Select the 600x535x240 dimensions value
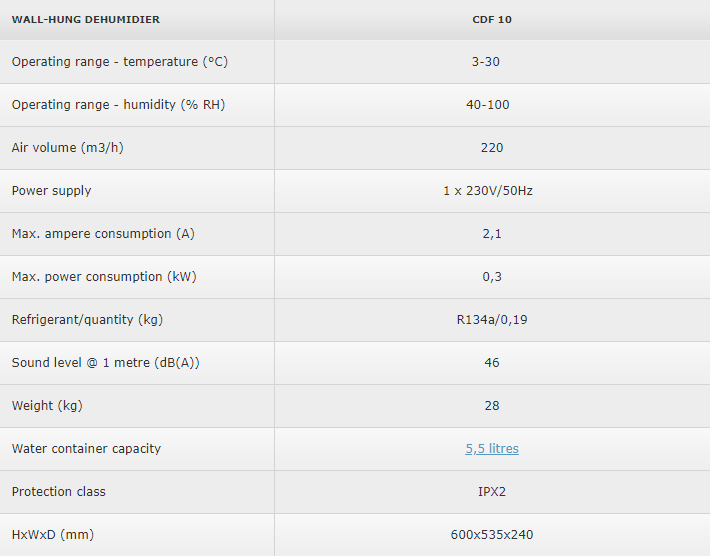Viewport: 713px width, 559px height. [491, 535]
